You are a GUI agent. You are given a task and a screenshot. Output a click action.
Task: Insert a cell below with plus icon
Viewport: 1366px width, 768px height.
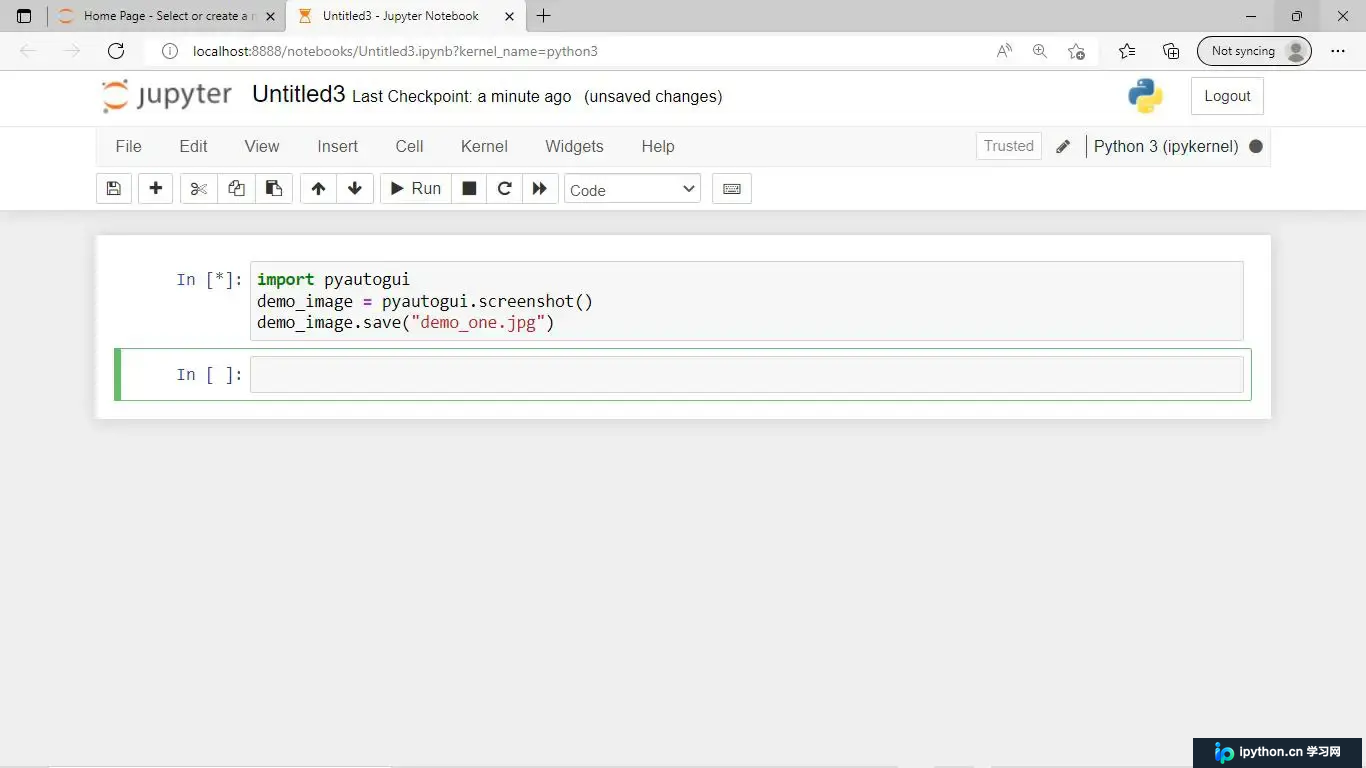pos(155,189)
